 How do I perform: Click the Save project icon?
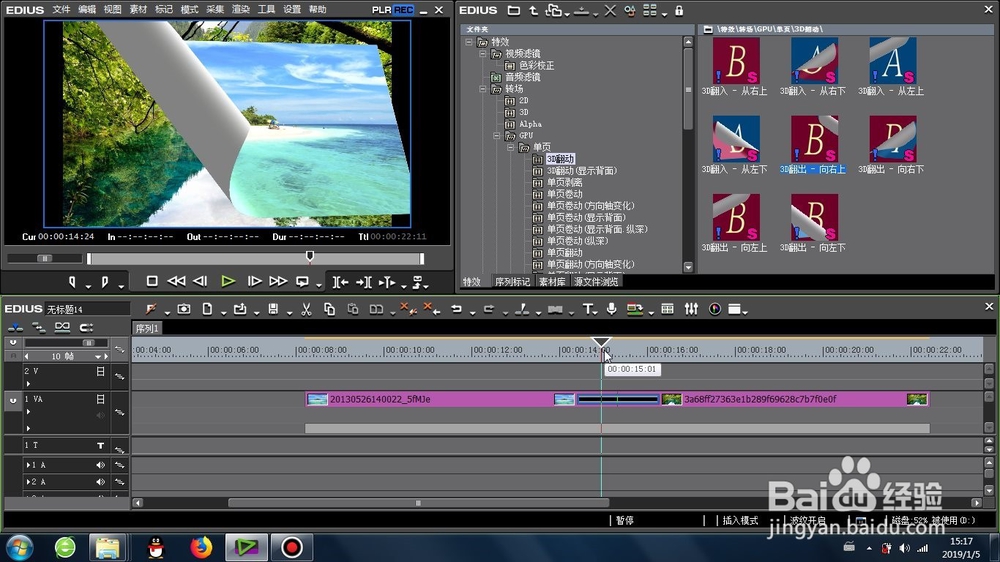(273, 309)
